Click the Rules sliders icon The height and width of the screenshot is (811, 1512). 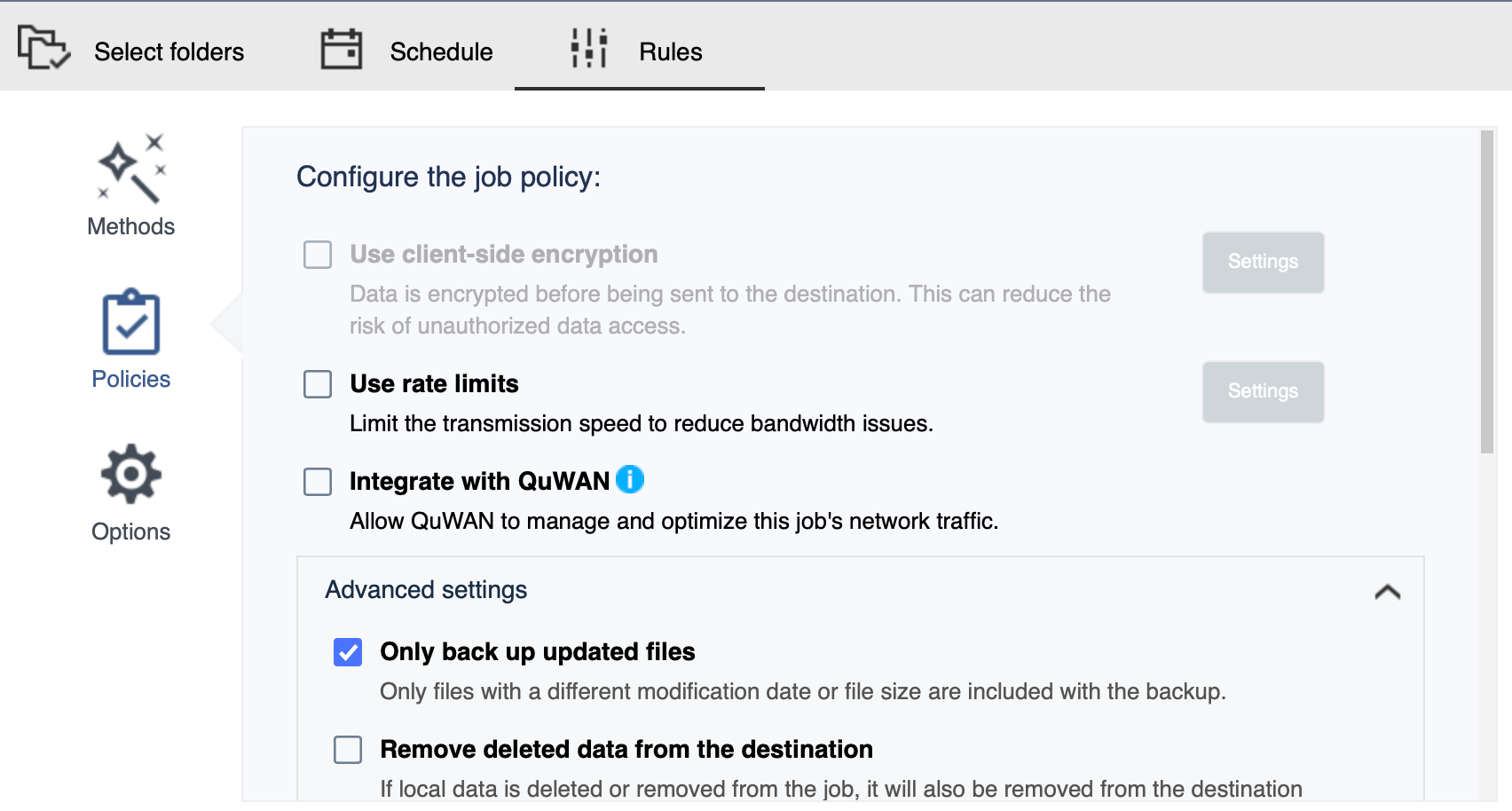589,48
